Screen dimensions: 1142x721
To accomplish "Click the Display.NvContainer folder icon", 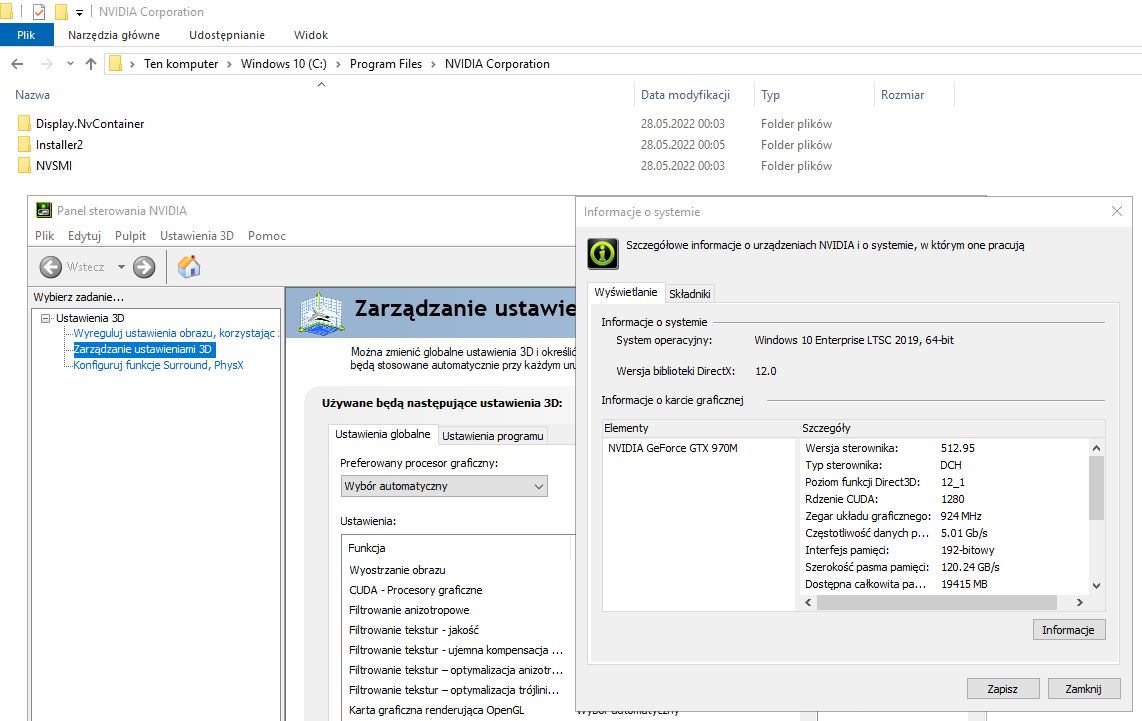I will (x=24, y=124).
